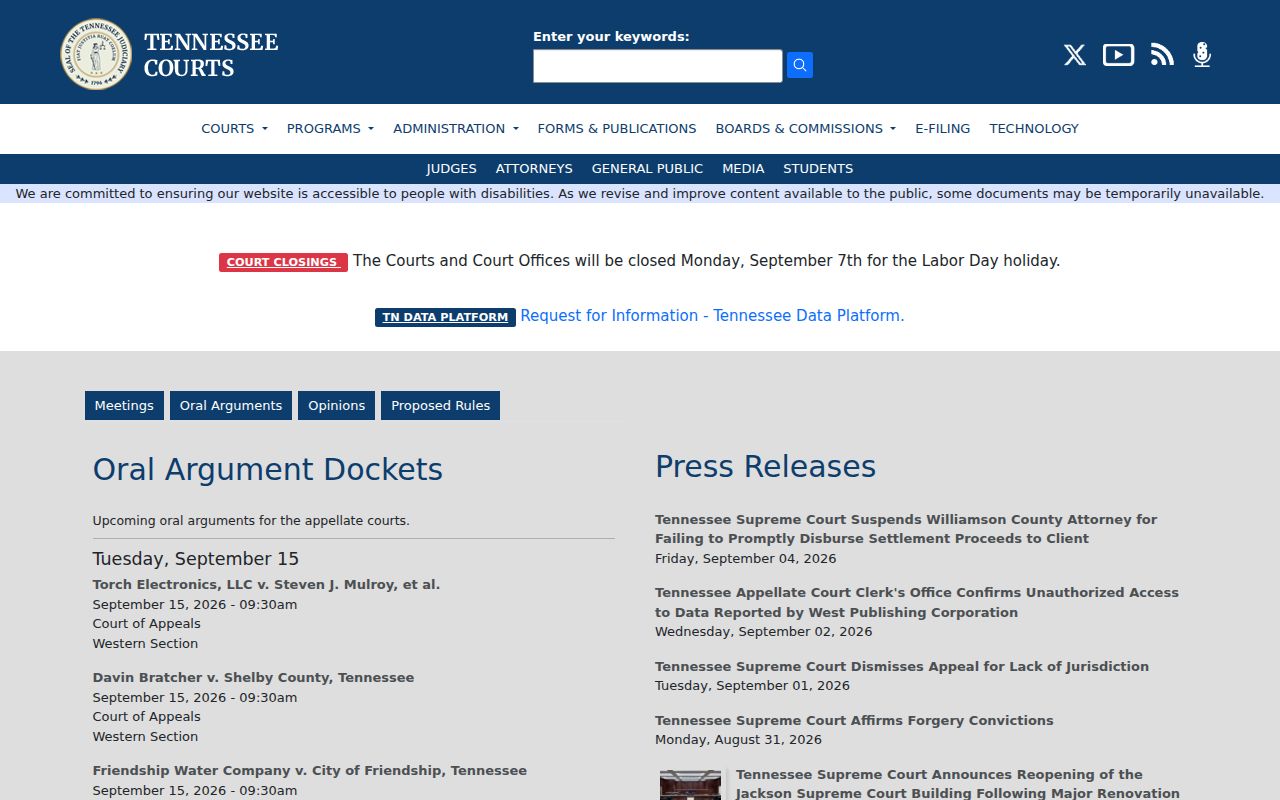This screenshot has width=1280, height=800.
Task: Select the Judges audience link
Action: pos(452,168)
